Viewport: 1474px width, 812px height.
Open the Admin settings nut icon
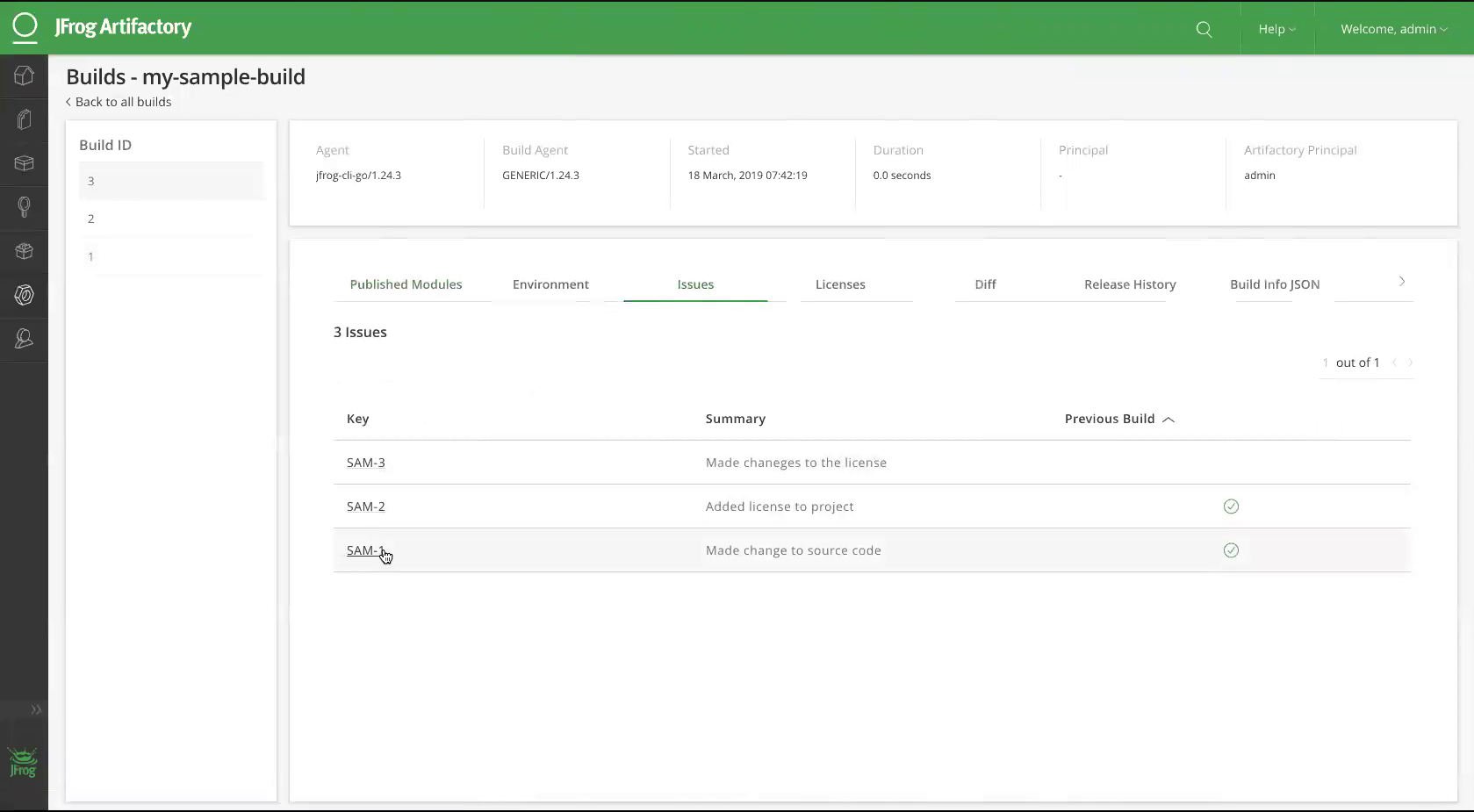point(24,295)
